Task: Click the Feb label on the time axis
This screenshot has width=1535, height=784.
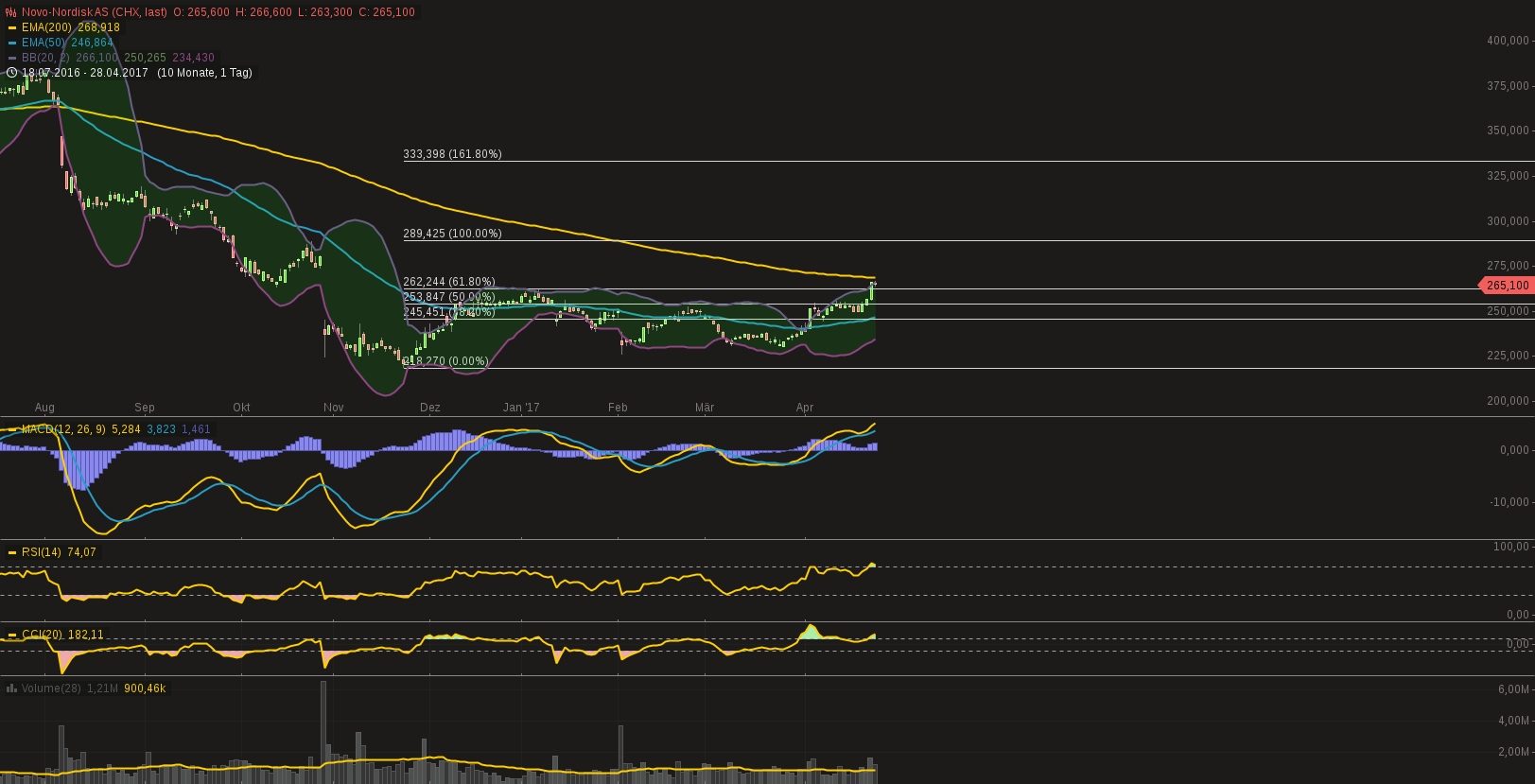Action: (618, 408)
